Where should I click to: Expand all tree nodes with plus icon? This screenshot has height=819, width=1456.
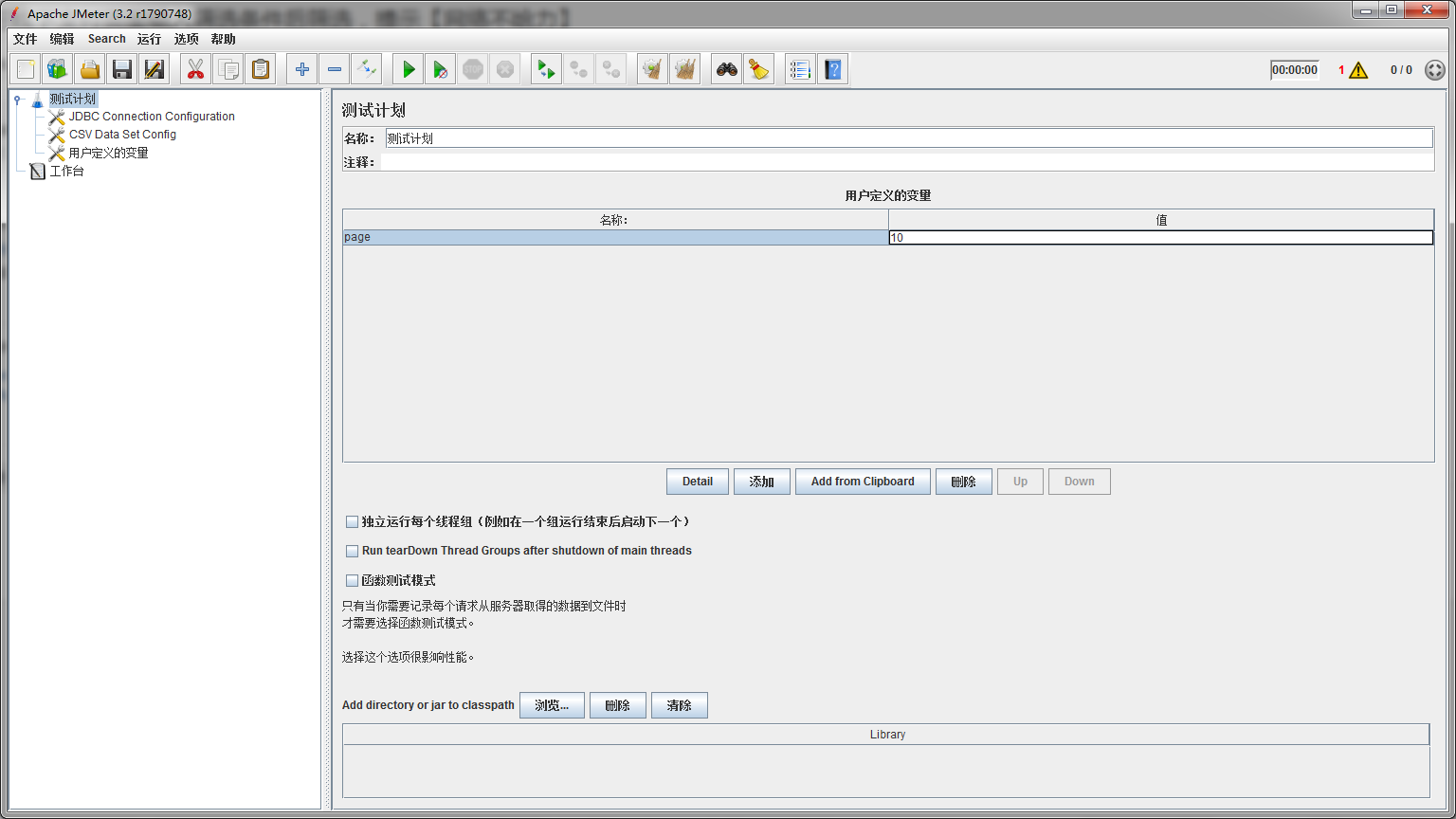[x=302, y=69]
